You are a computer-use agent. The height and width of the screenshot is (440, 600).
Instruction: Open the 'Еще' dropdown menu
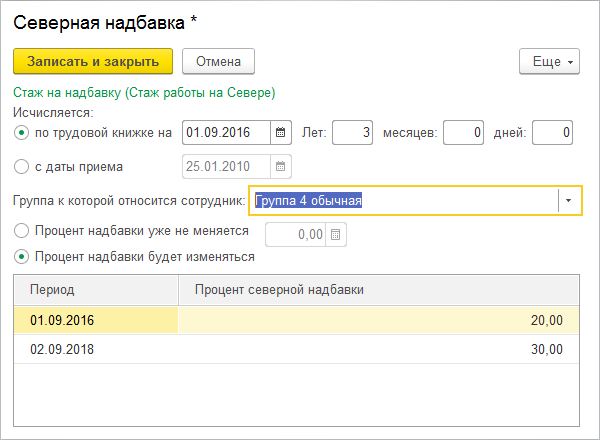point(549,62)
